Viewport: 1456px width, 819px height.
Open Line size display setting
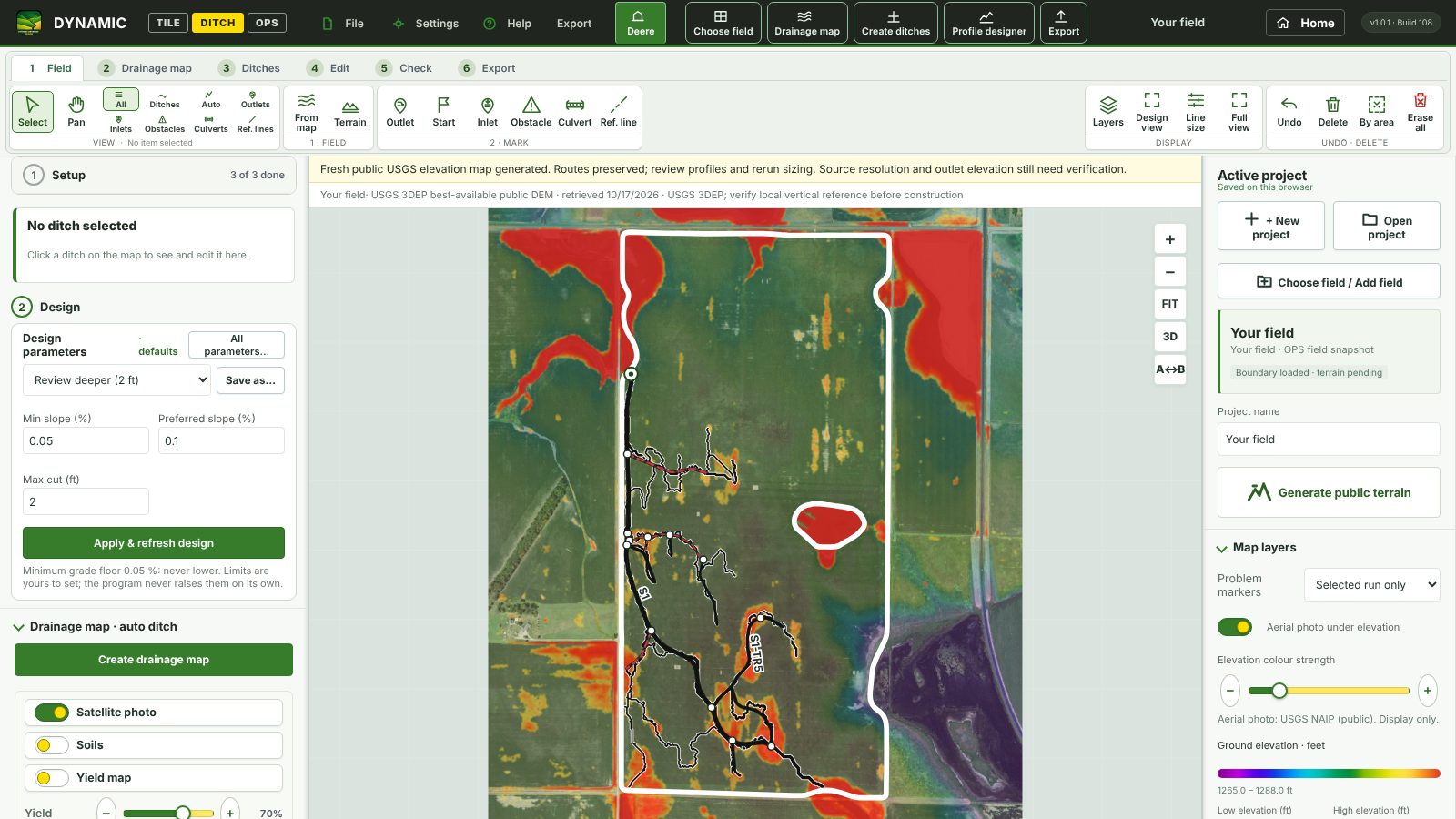(x=1195, y=113)
